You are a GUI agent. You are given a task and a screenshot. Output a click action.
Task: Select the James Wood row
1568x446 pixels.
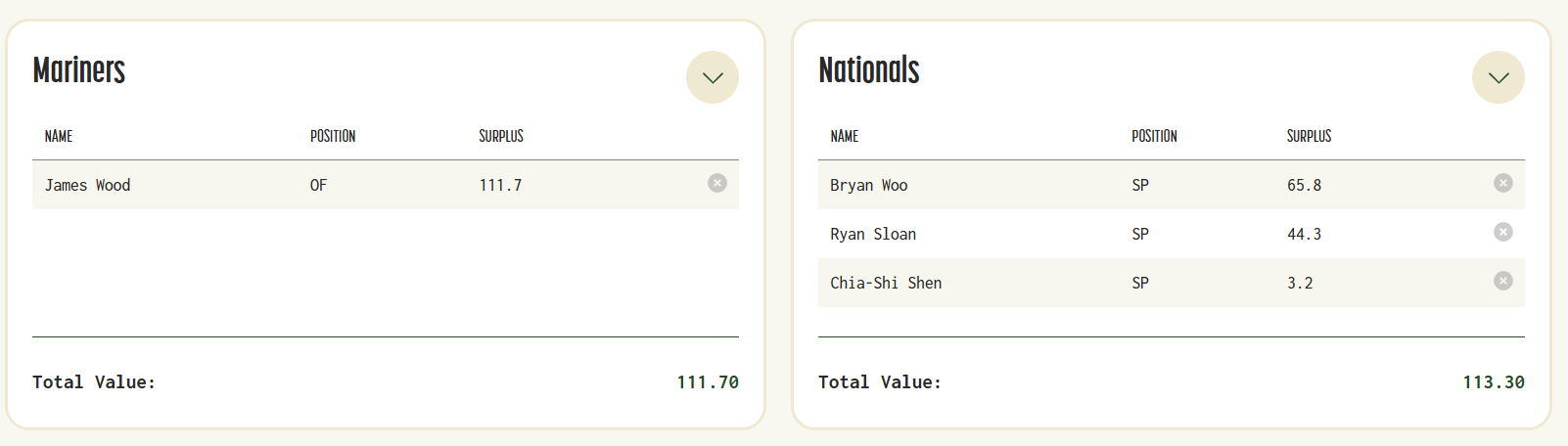(386, 185)
